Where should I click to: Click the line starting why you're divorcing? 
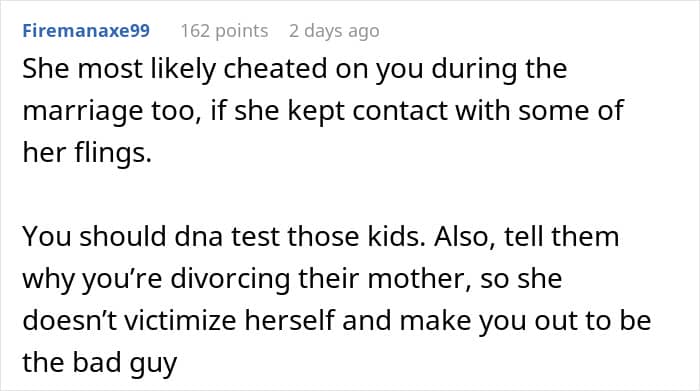coord(292,279)
